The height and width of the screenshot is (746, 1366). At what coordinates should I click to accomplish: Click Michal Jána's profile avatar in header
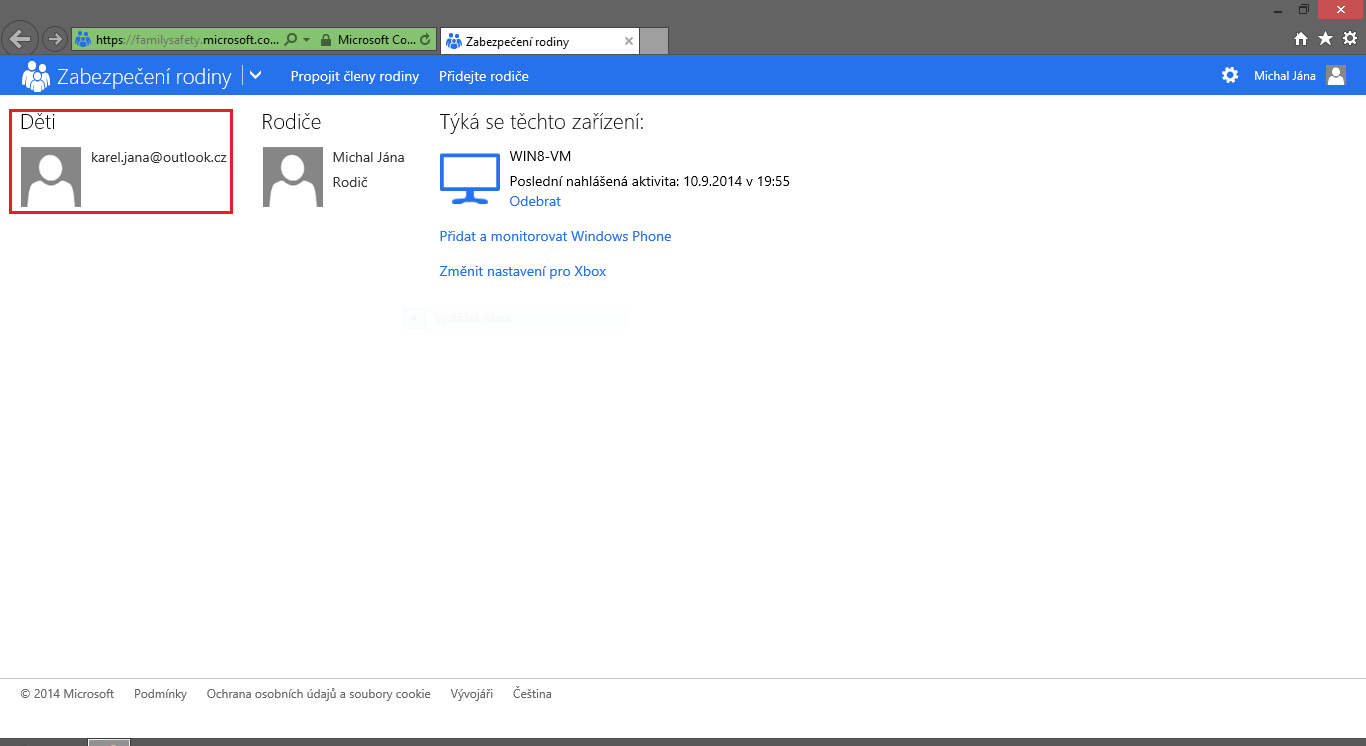[x=1335, y=75]
